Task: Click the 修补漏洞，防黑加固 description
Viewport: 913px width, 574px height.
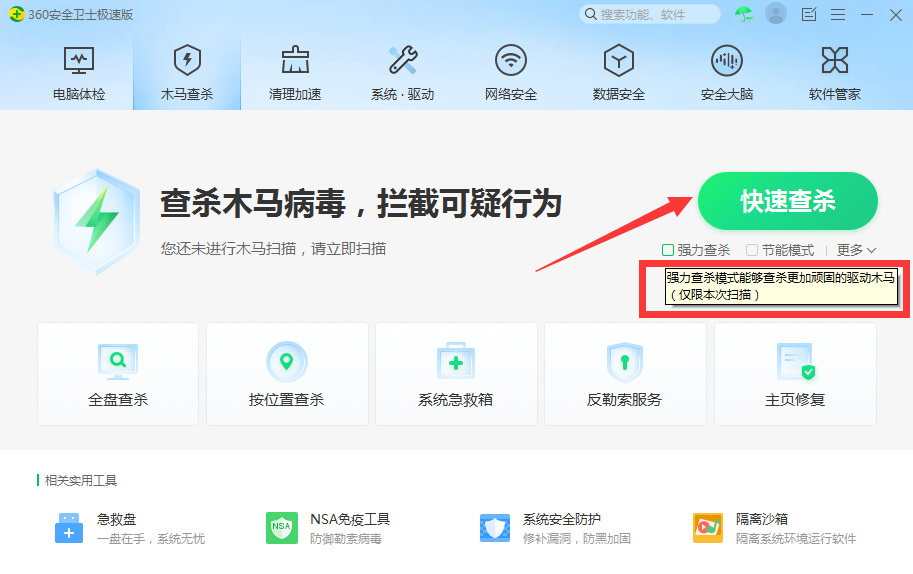Action: (x=577, y=539)
